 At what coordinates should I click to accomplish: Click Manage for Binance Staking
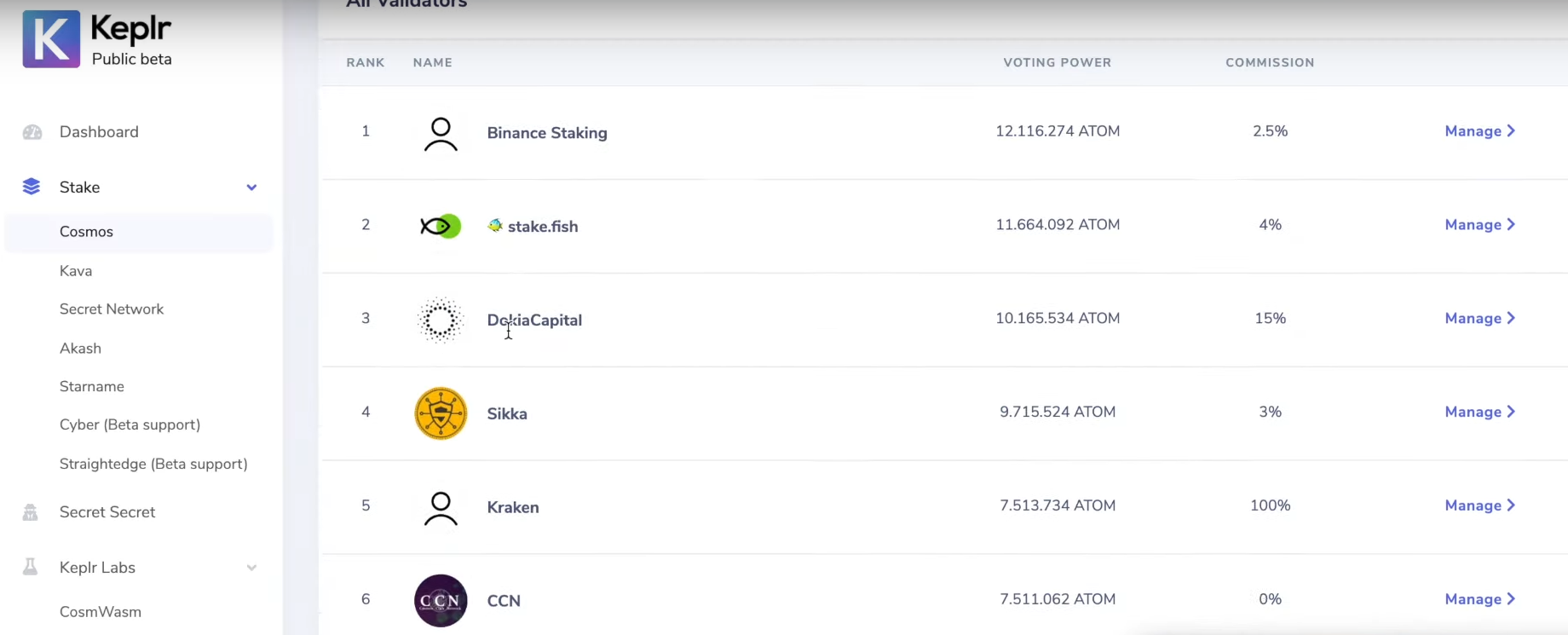click(x=1480, y=131)
